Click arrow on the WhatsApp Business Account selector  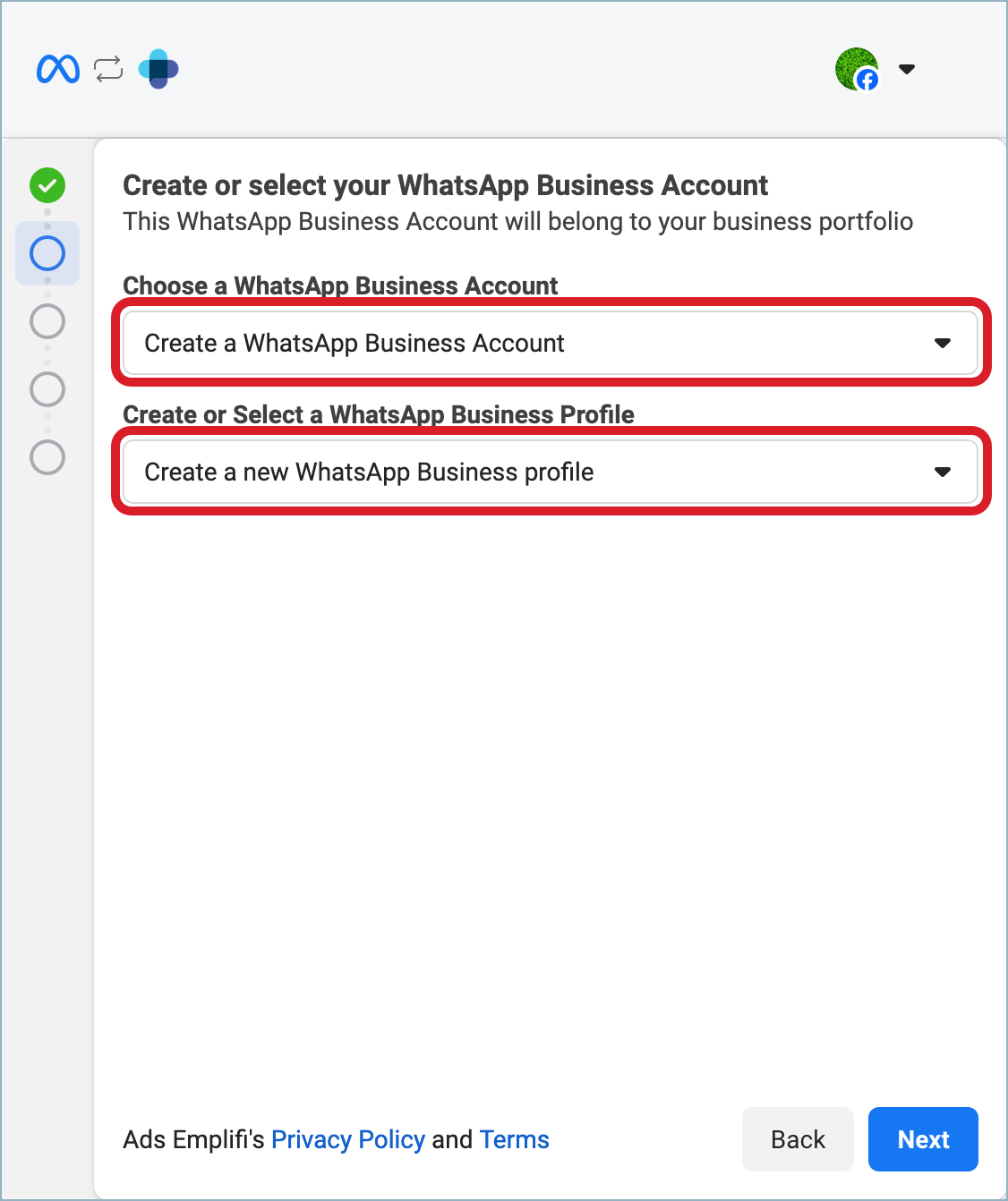point(942,343)
